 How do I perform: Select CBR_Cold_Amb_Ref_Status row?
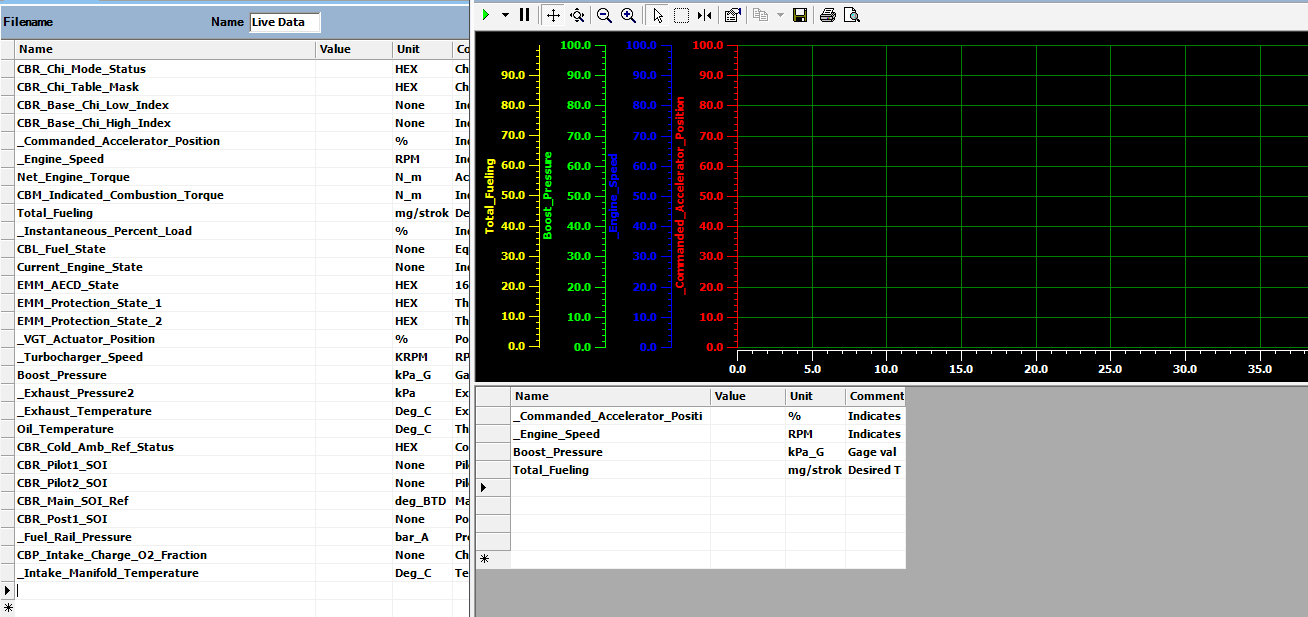coord(95,447)
